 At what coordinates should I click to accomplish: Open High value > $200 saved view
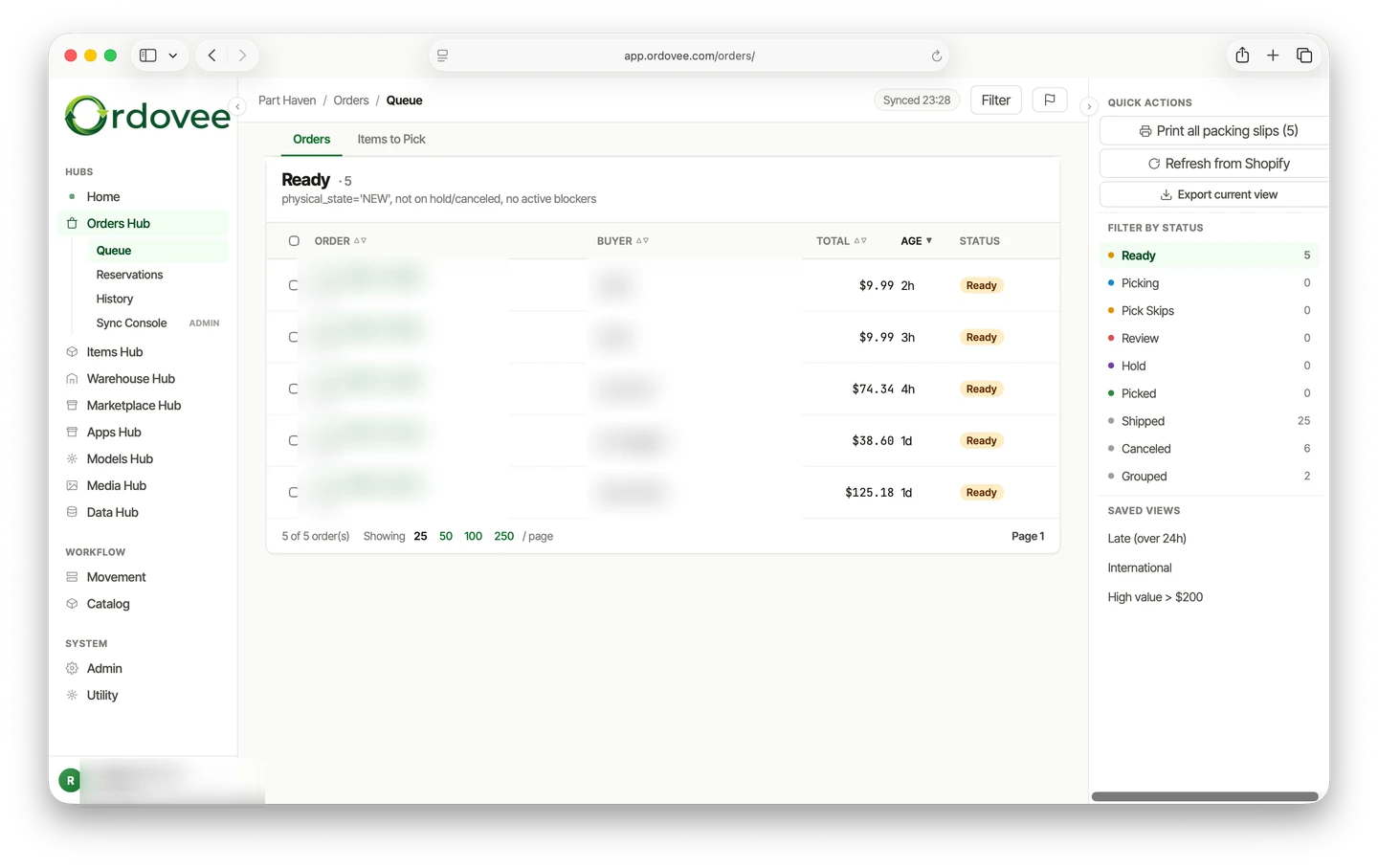pyautogui.click(x=1156, y=597)
